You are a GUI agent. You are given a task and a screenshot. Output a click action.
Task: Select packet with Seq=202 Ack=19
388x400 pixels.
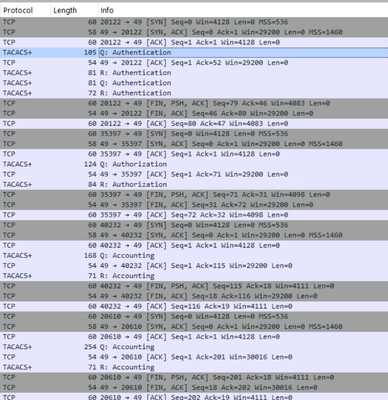pyautogui.click(x=194, y=396)
